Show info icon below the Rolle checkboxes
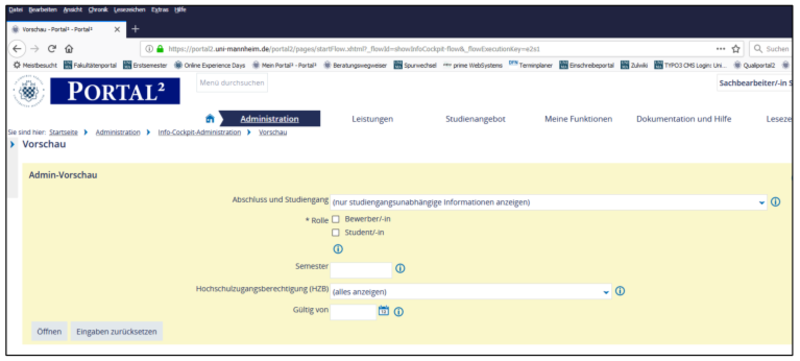The height and width of the screenshot is (361, 800). (338, 249)
